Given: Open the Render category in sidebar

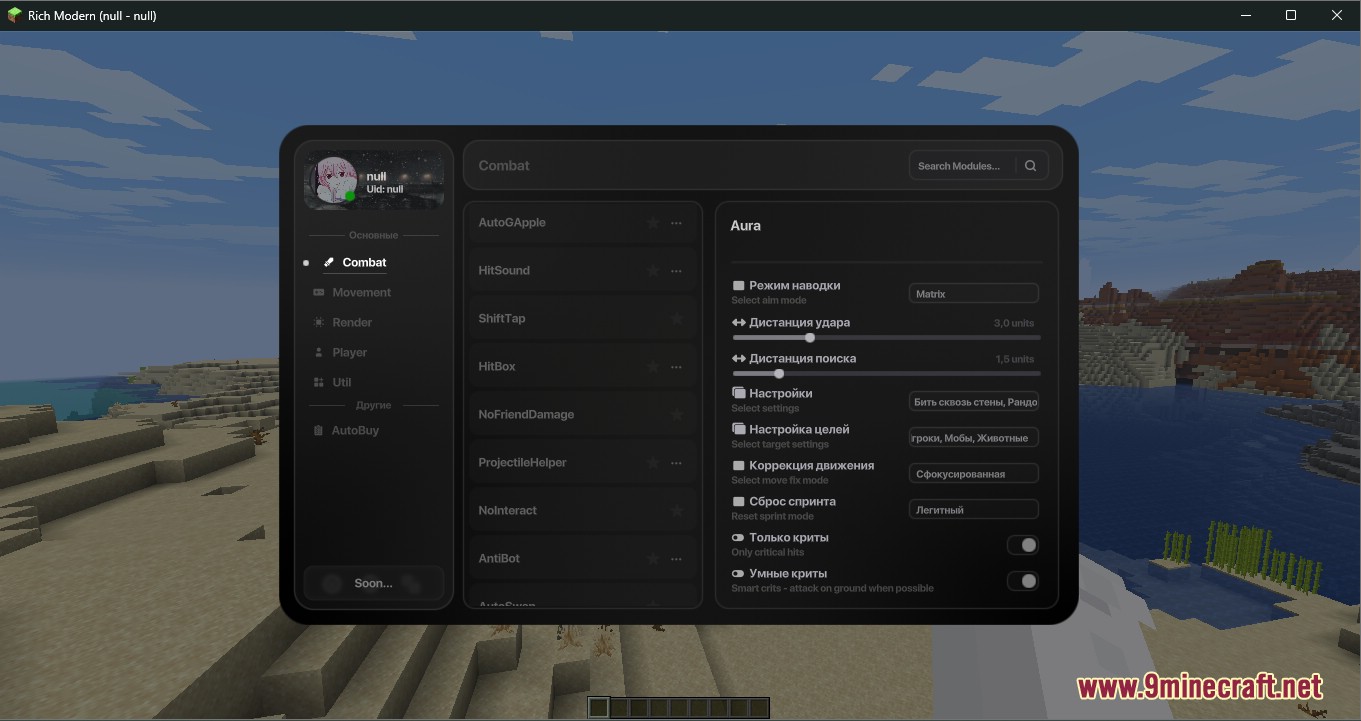Looking at the screenshot, I should [x=352, y=323].
